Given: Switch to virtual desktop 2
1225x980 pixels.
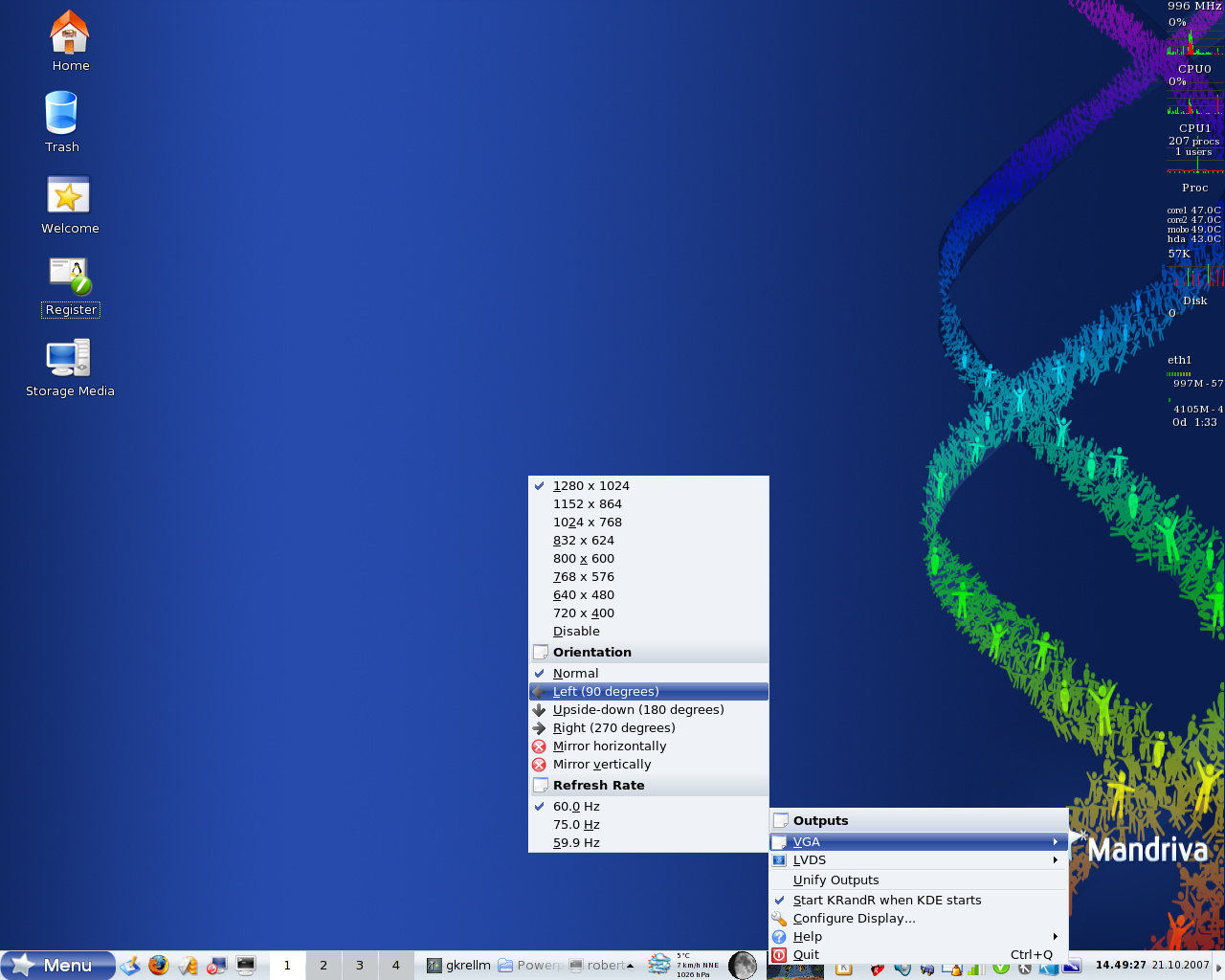Looking at the screenshot, I should [x=323, y=966].
